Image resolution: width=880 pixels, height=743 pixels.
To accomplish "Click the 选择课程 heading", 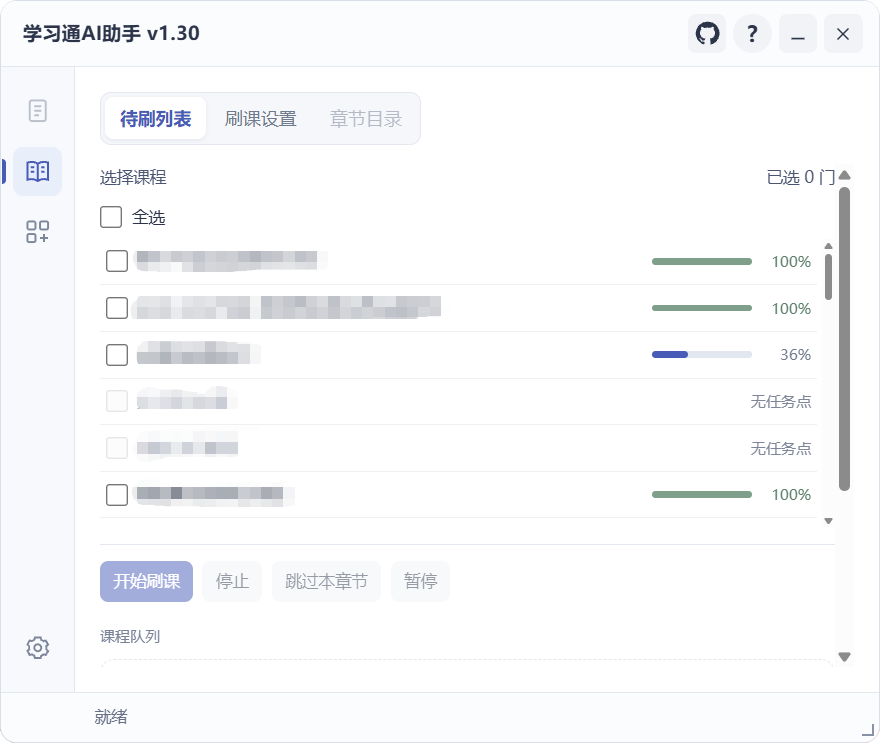I will click(133, 177).
